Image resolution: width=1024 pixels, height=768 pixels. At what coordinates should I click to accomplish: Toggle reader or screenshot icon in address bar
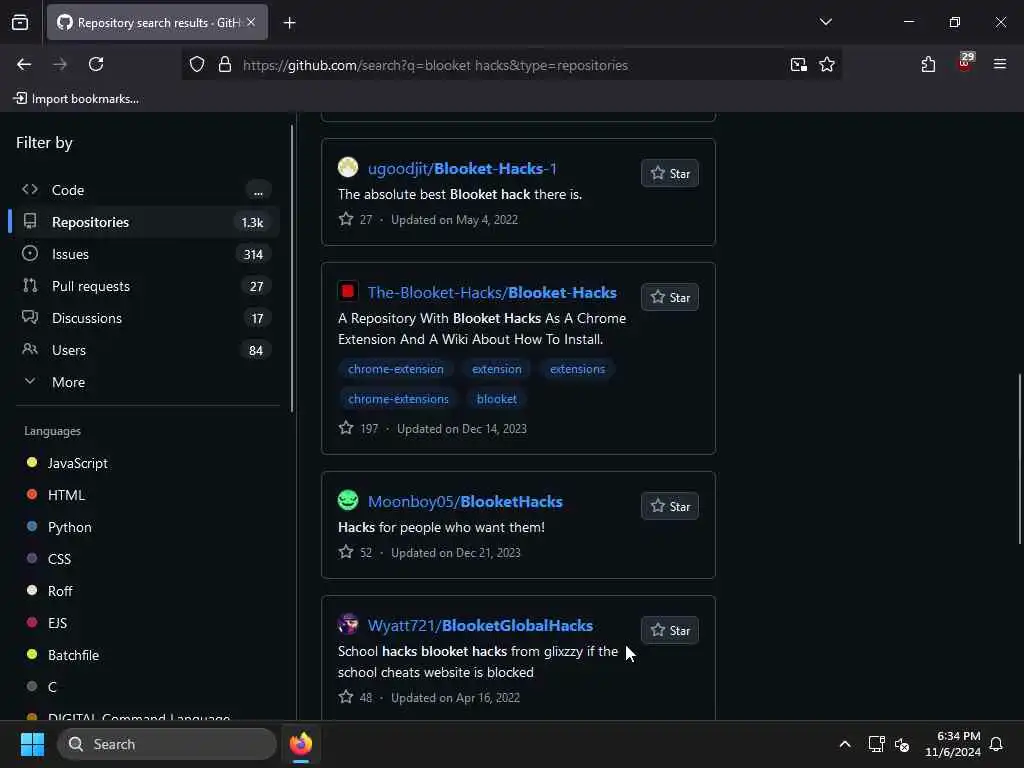[x=798, y=65]
